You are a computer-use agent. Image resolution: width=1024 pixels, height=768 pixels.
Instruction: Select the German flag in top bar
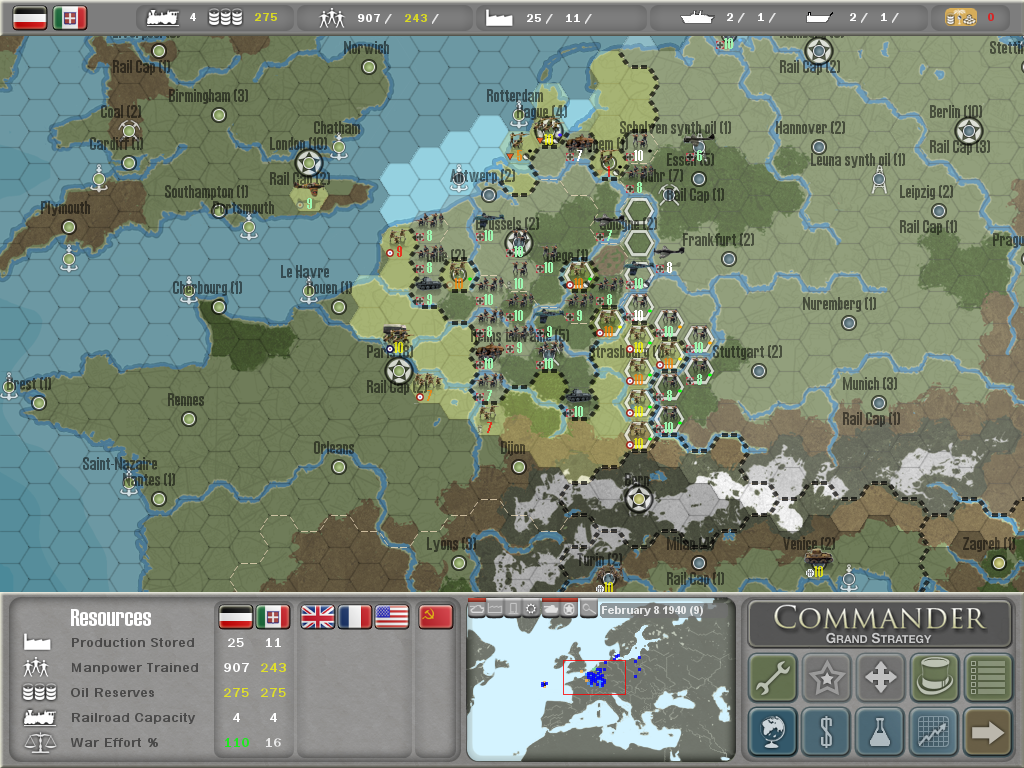[30, 18]
